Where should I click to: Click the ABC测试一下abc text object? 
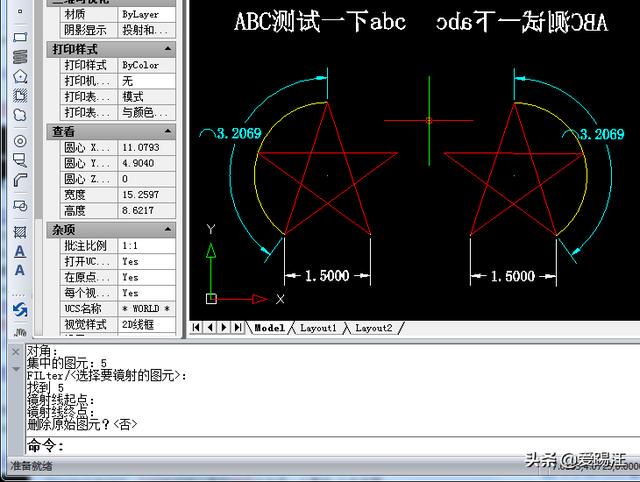point(320,22)
